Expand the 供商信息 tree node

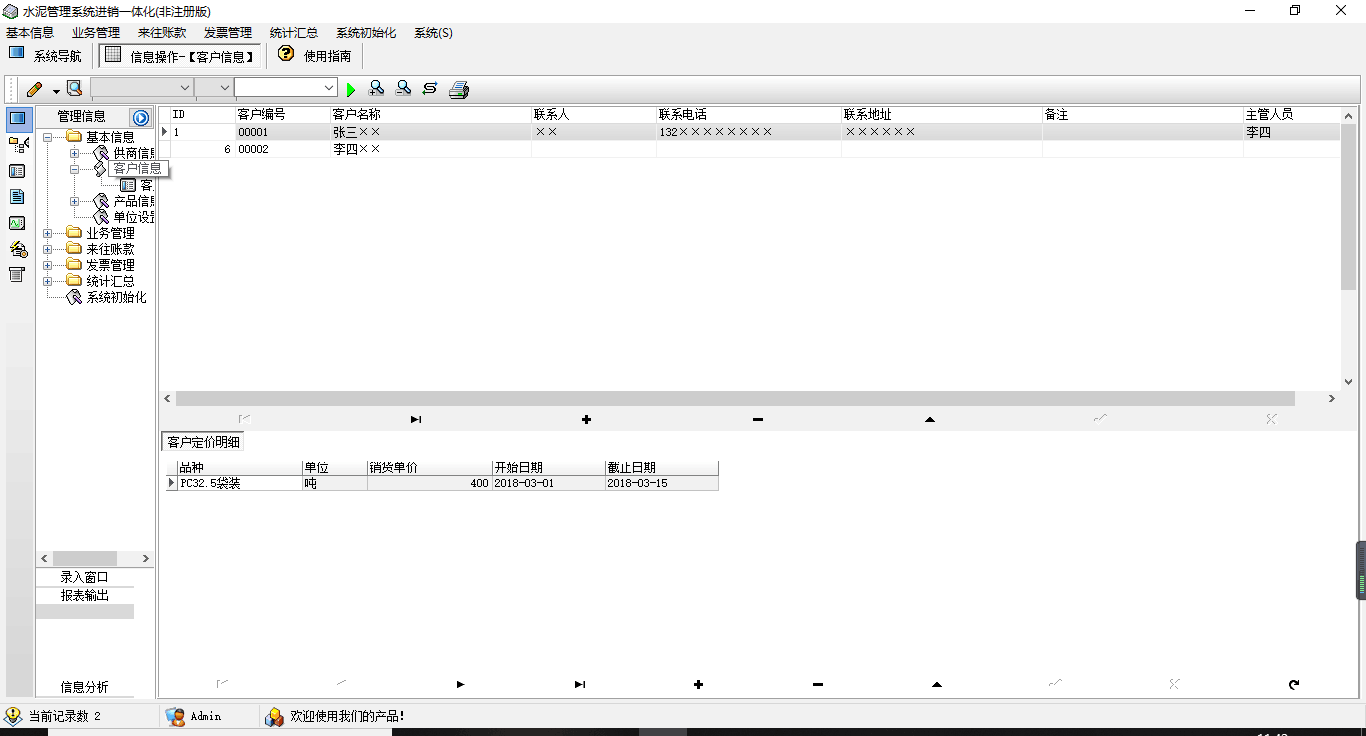coord(74,153)
